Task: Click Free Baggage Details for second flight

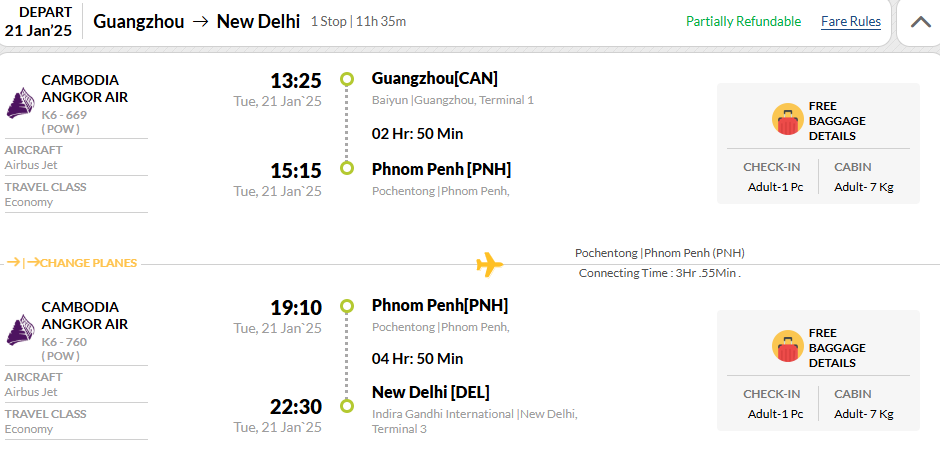Action: click(837, 348)
